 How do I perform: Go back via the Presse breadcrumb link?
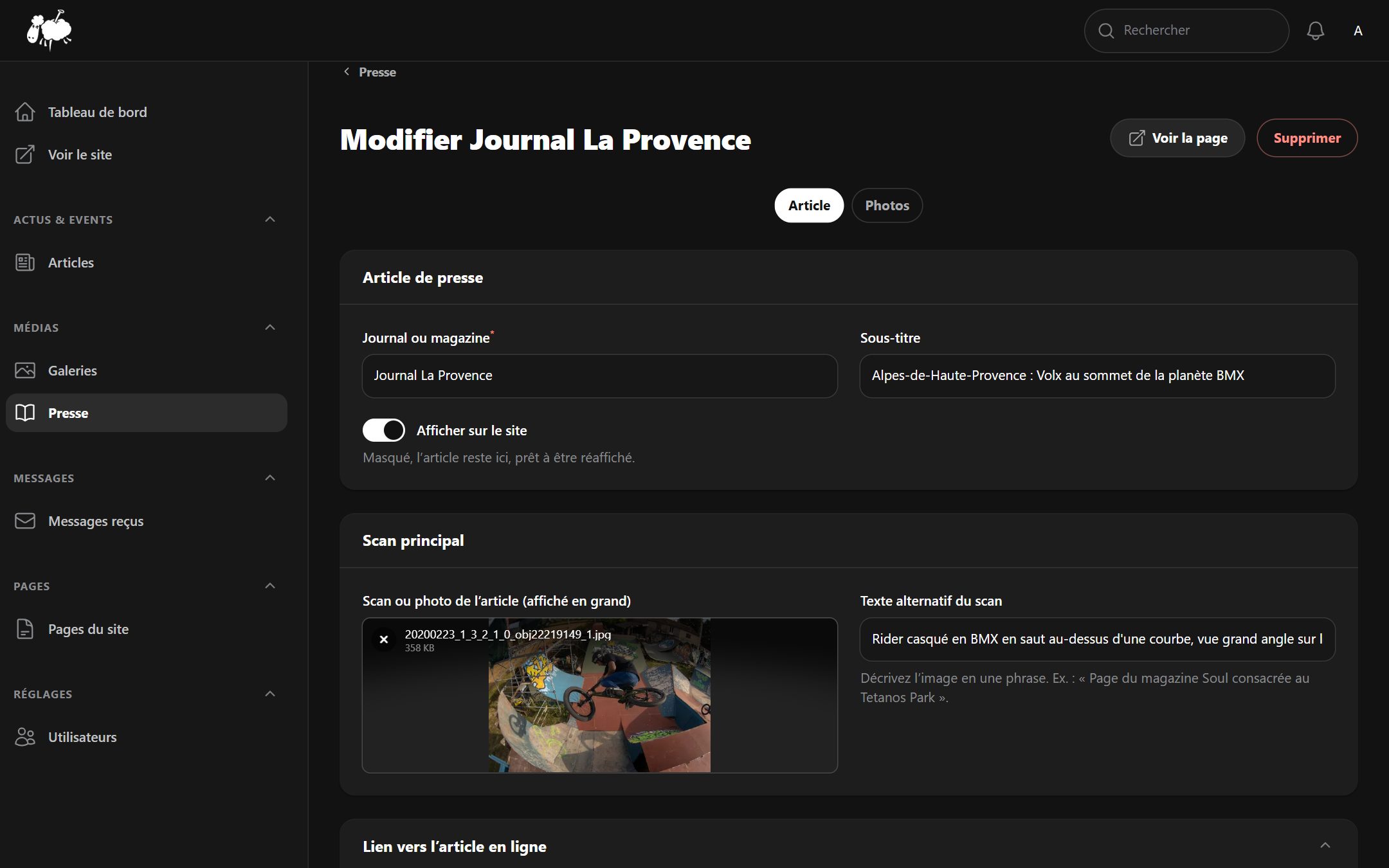click(x=377, y=72)
